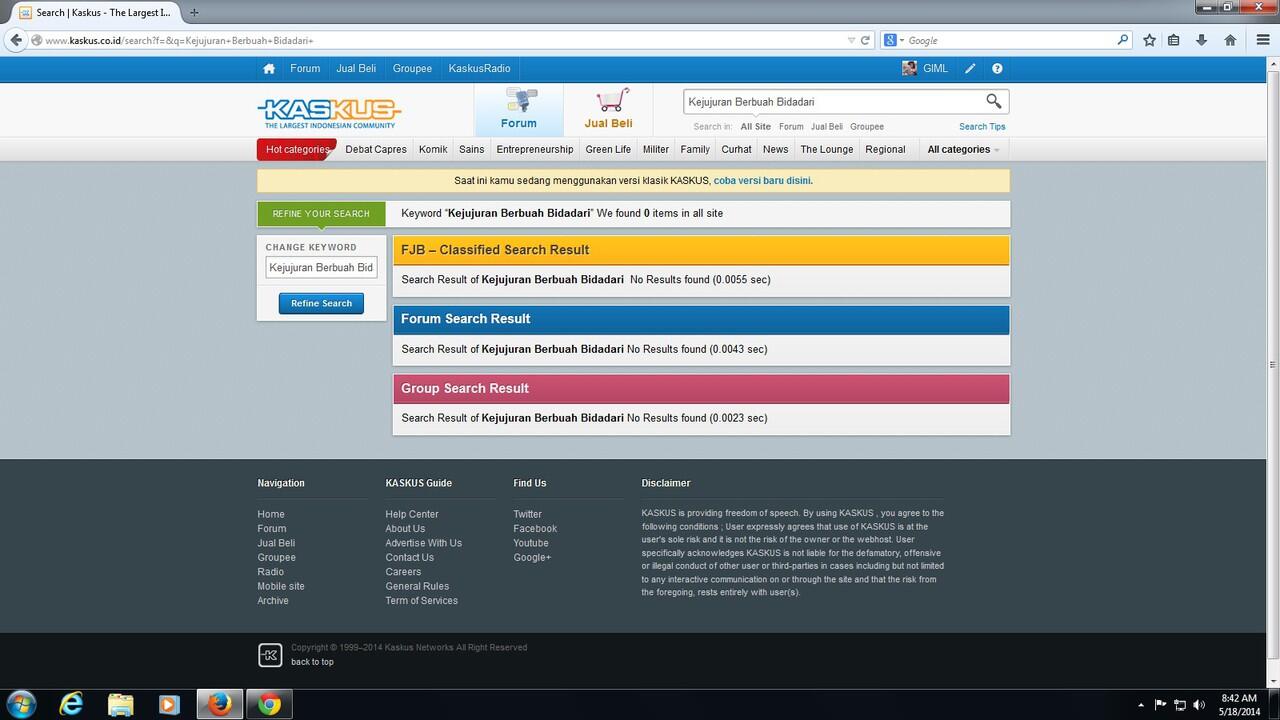Open the downloads arrow icon
Screen dimensions: 1280x720
[x=1202, y=40]
